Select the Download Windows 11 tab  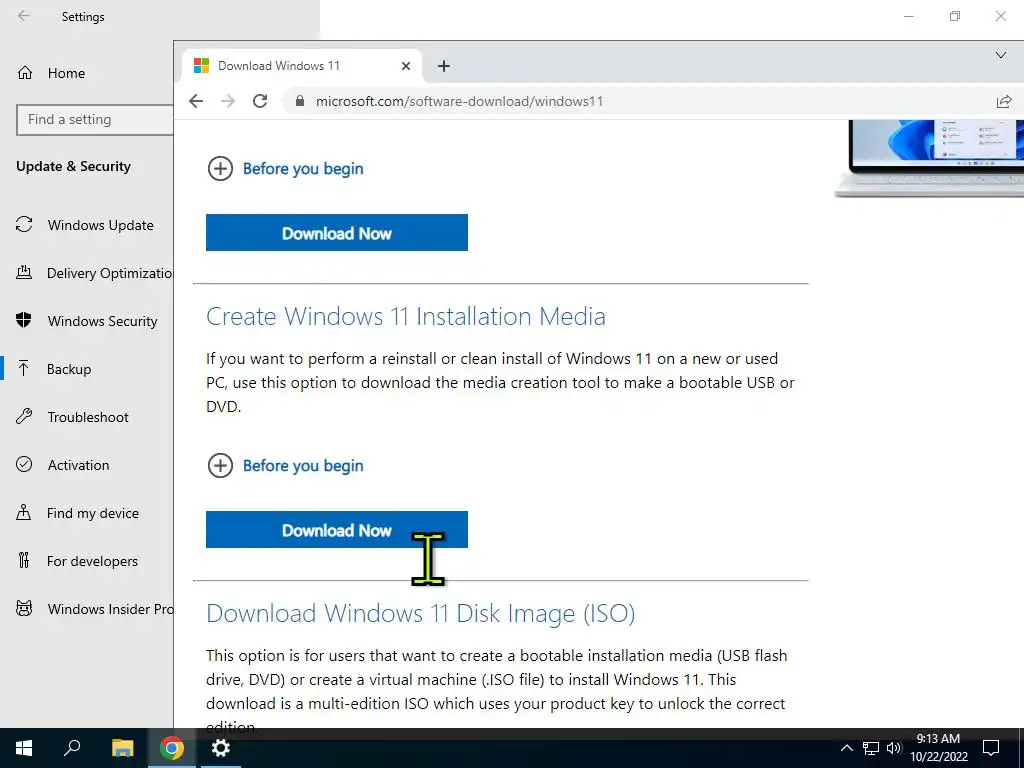[x=301, y=66]
